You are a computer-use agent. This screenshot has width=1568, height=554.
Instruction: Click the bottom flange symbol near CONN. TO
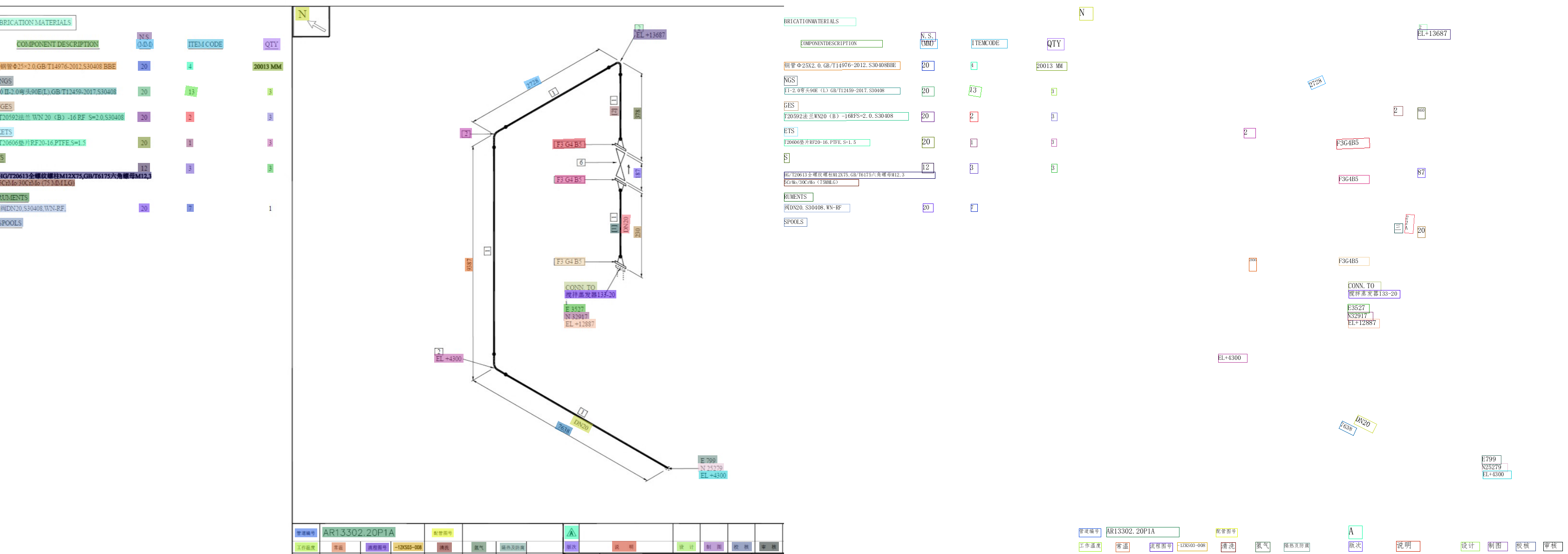click(620, 265)
